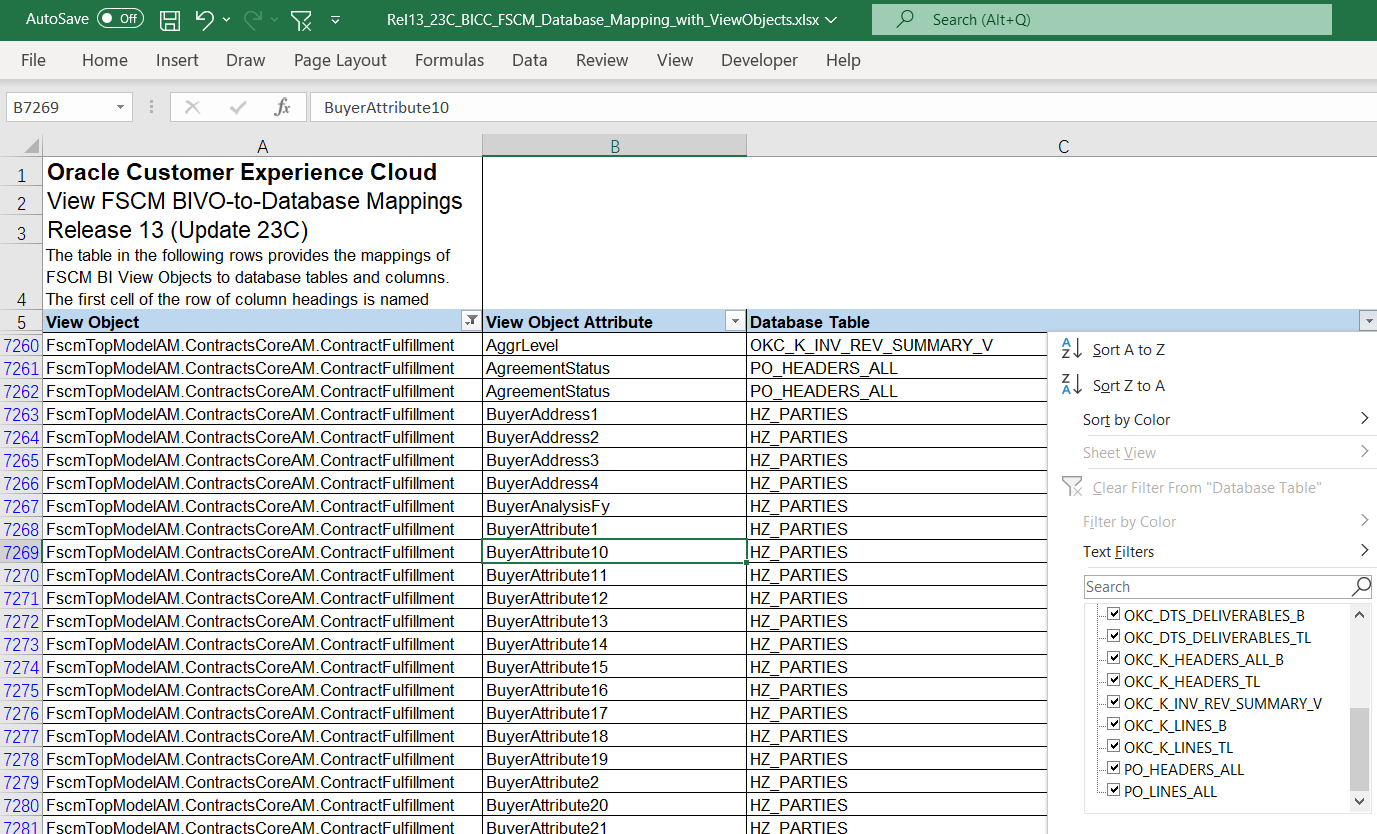This screenshot has height=834, width=1377.
Task: Open the filter funnel on View Object header
Action: click(x=470, y=321)
